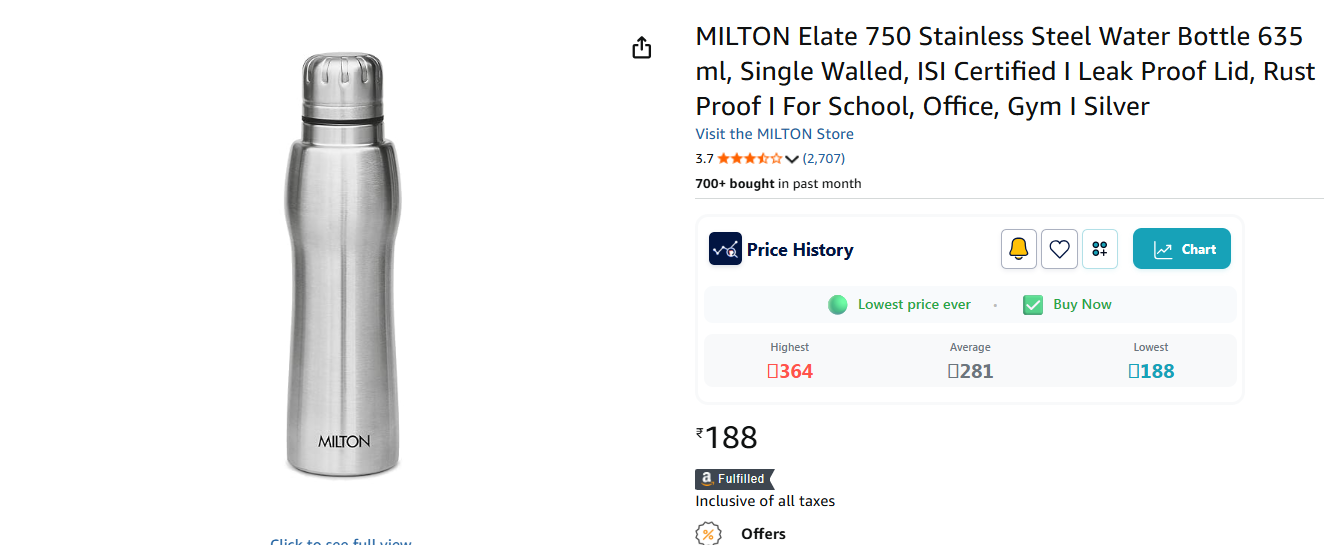This screenshot has width=1337, height=545.
Task: Set a price alert with the bell icon
Action: coord(1018,249)
